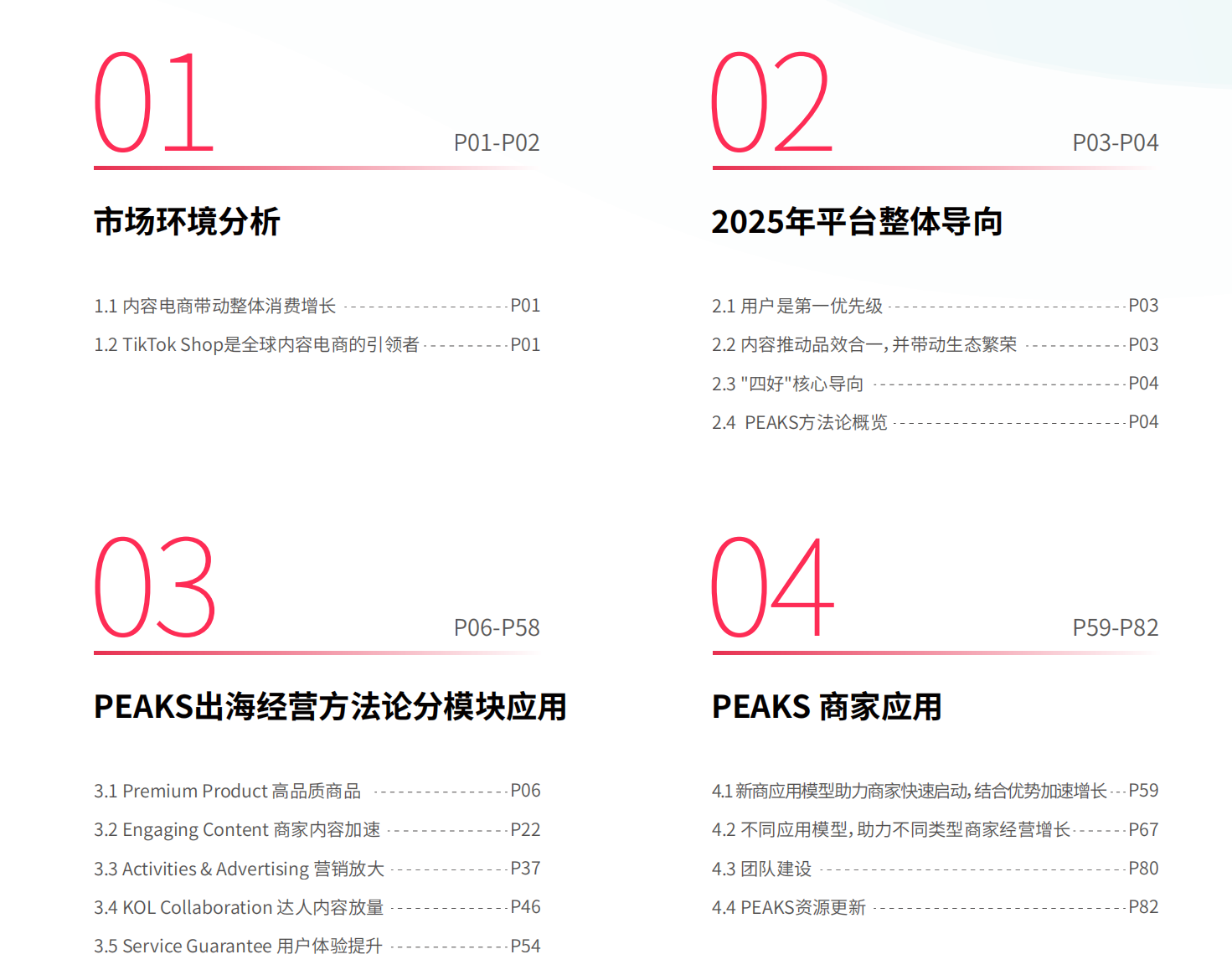Click page number P67 in section 04
Screen dimensions: 1232x975
[x=1143, y=830]
